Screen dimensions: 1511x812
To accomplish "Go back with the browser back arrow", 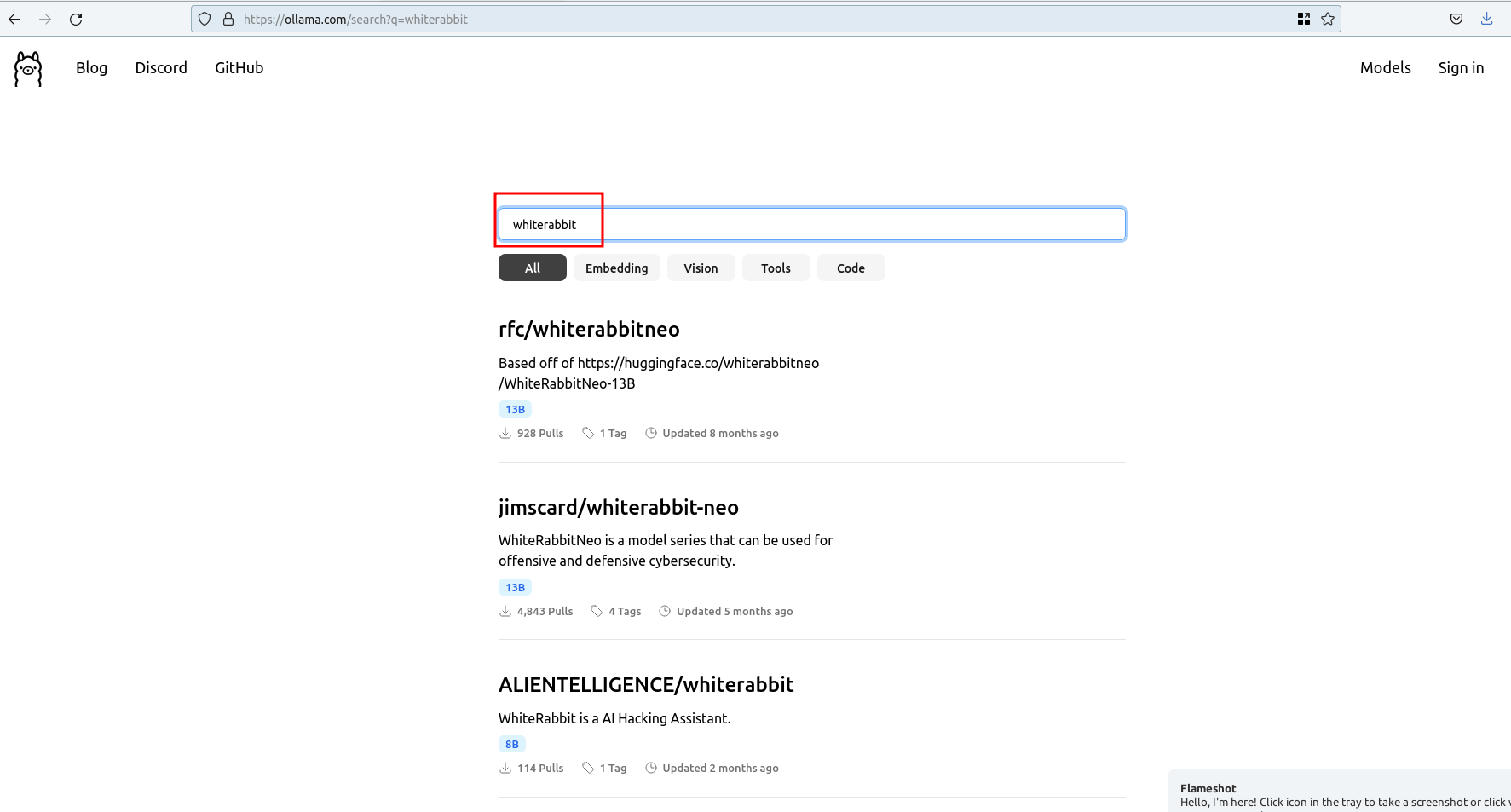I will 14,19.
